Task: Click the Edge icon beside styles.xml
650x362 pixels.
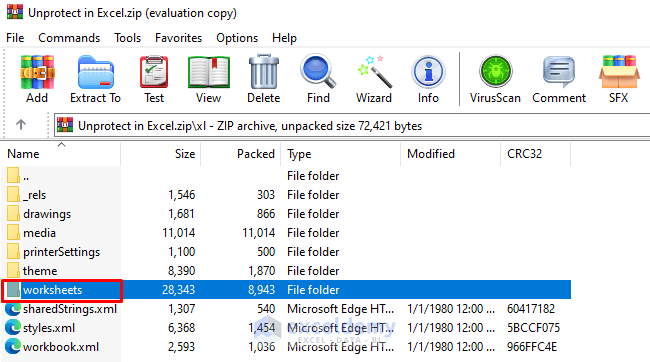Action: [x=13, y=328]
